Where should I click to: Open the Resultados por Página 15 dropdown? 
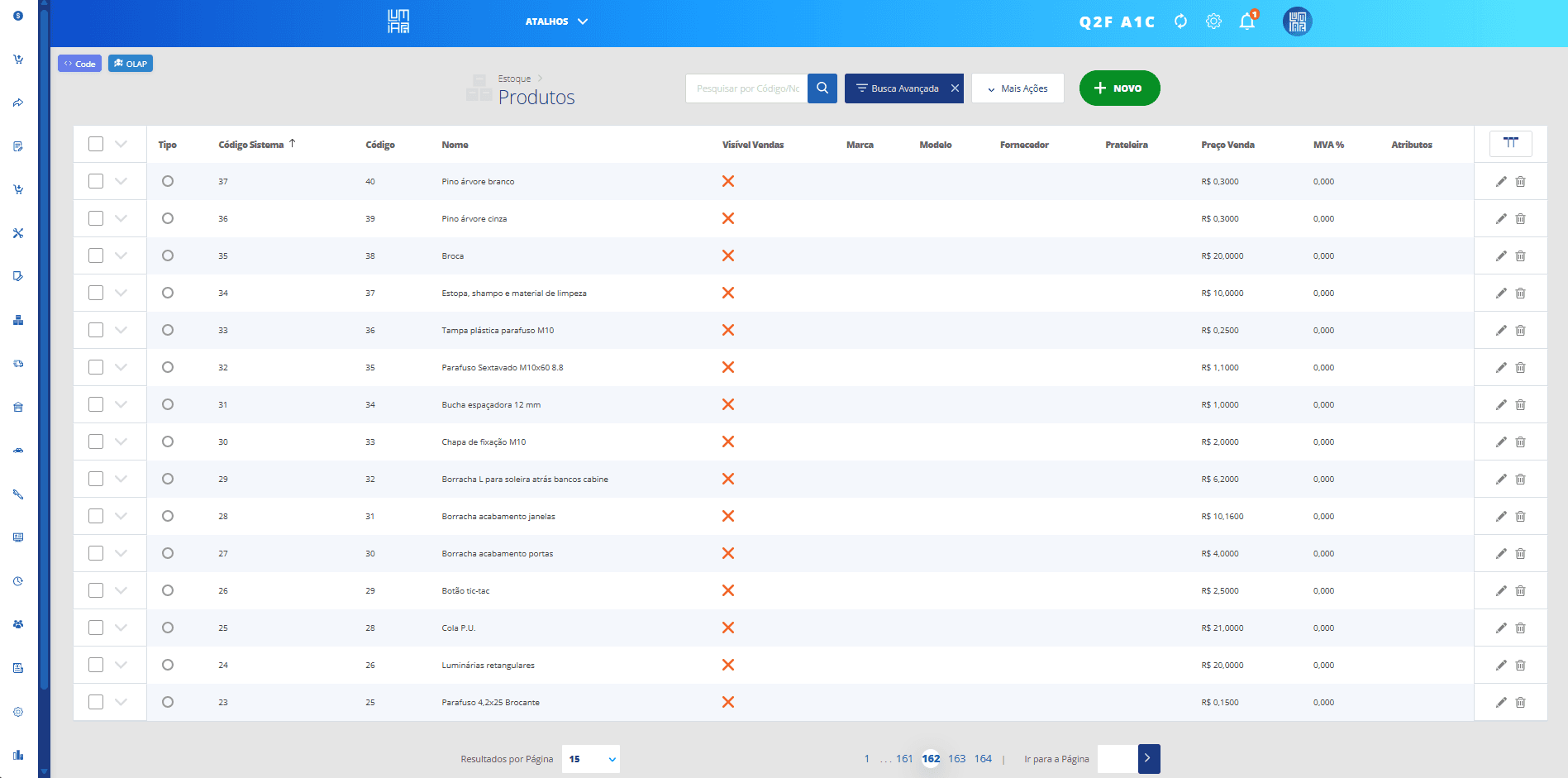[x=591, y=759]
